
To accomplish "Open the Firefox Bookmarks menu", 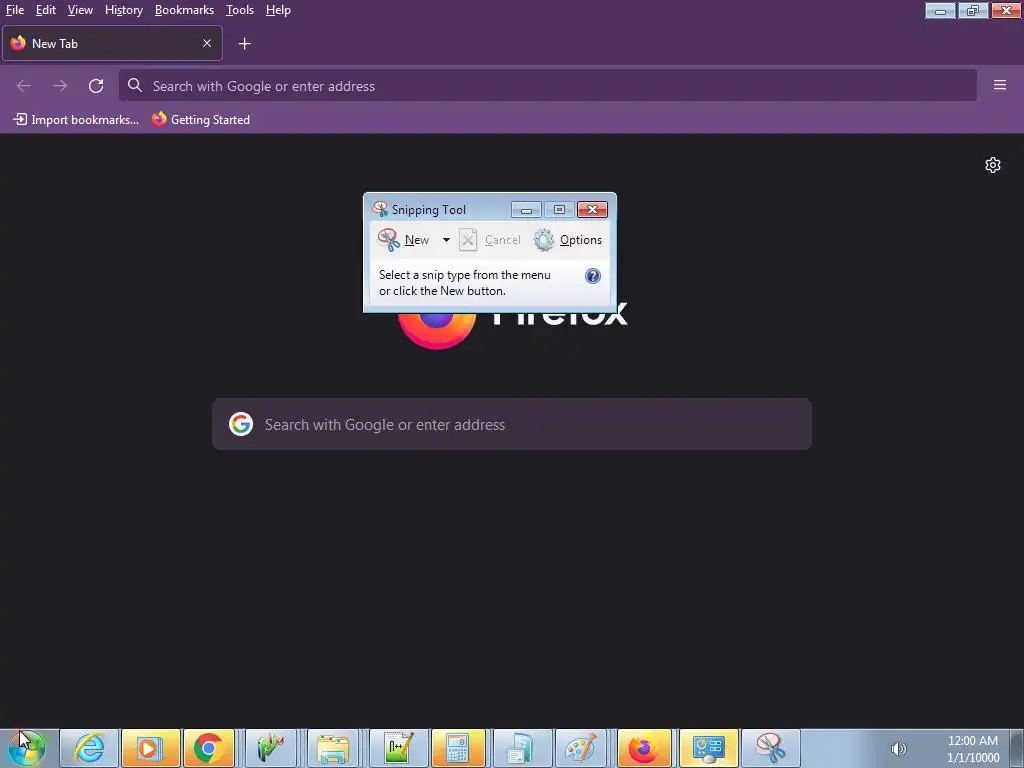I will point(184,10).
